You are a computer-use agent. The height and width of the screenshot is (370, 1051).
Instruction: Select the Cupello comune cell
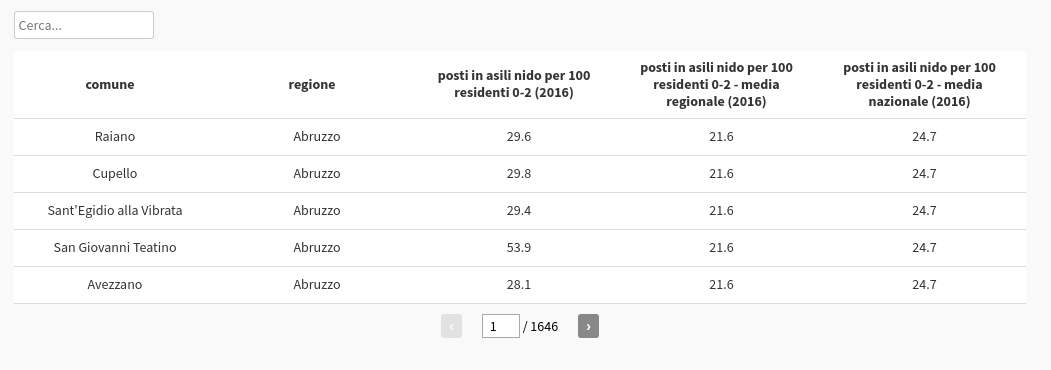(115, 174)
